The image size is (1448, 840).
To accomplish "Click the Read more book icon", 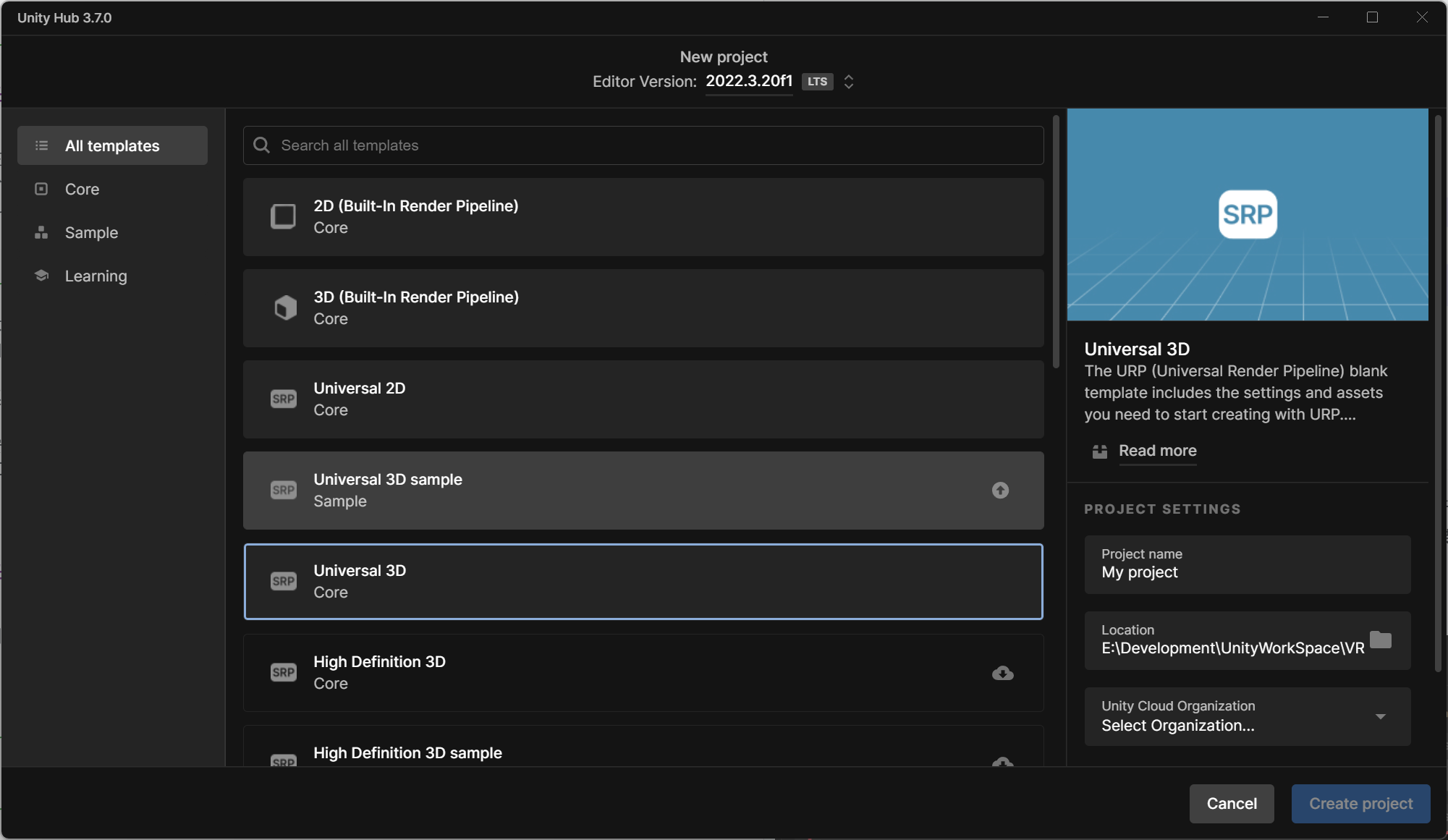I will click(1099, 451).
